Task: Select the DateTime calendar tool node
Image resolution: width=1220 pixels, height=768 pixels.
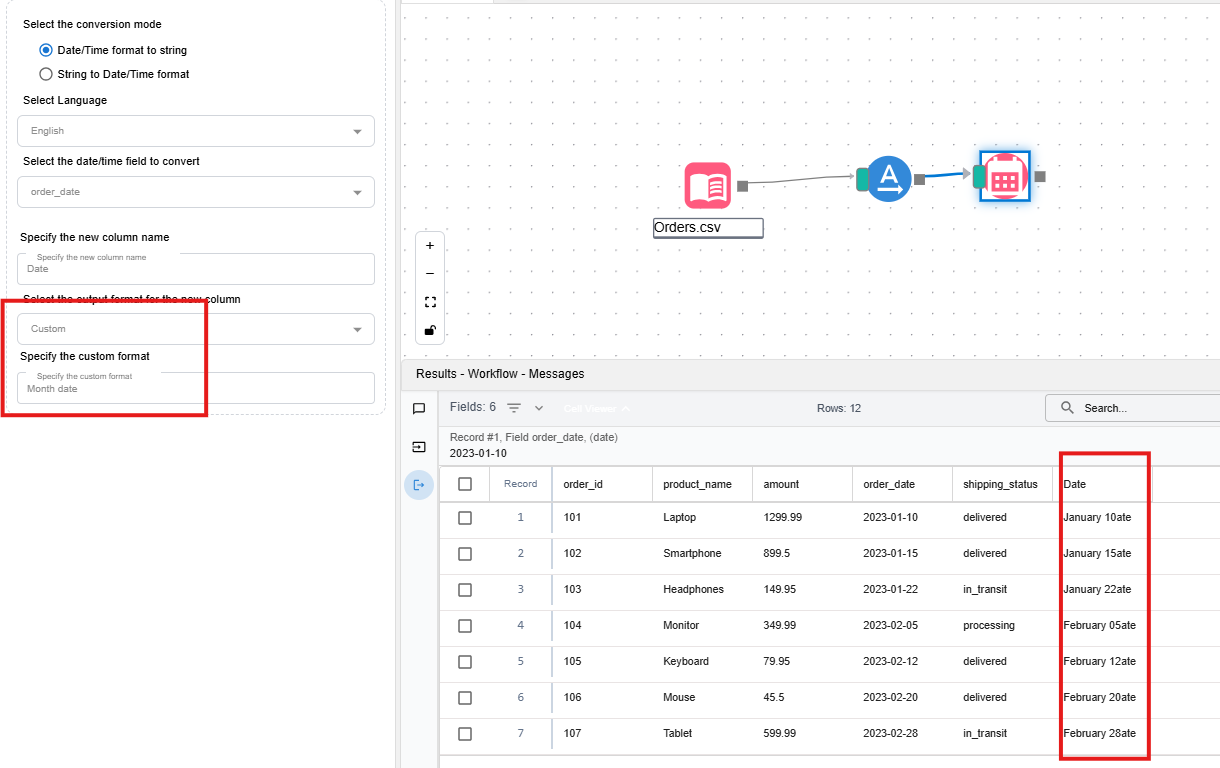Action: pyautogui.click(x=1005, y=177)
